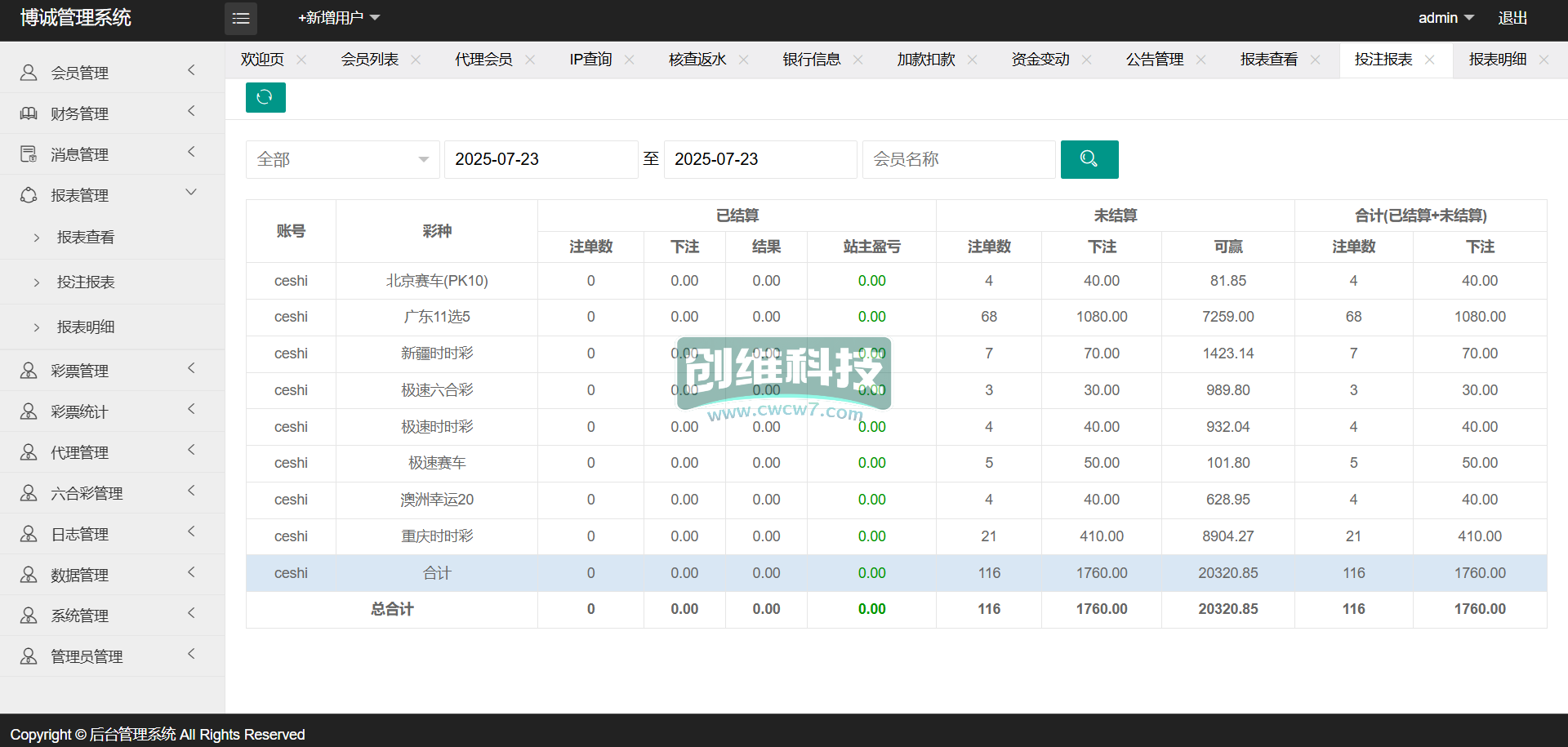Click the 系统管理 sidebar label
Screen dimensions: 1568x747
(80, 616)
